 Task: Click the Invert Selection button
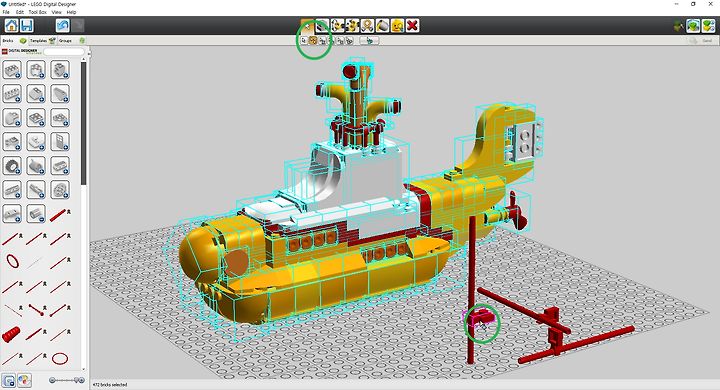tap(370, 40)
